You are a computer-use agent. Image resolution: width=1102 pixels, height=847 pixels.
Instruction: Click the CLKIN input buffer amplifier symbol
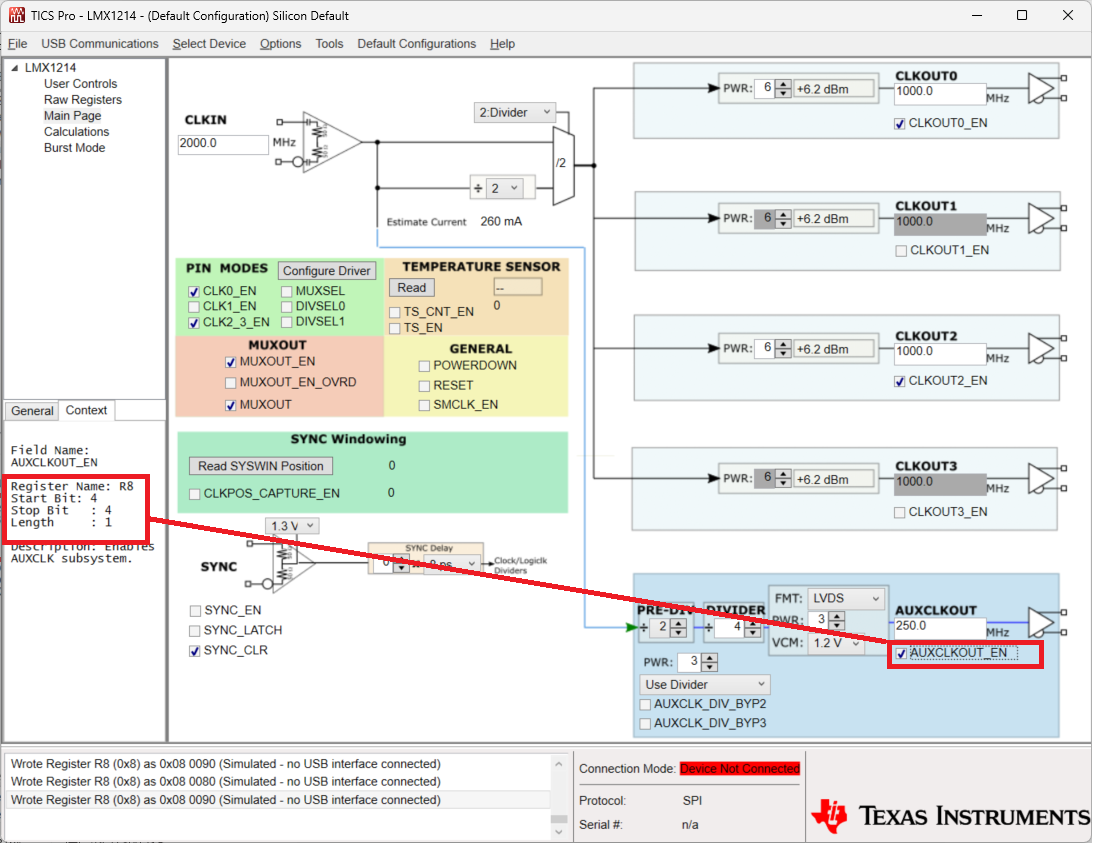(330, 141)
